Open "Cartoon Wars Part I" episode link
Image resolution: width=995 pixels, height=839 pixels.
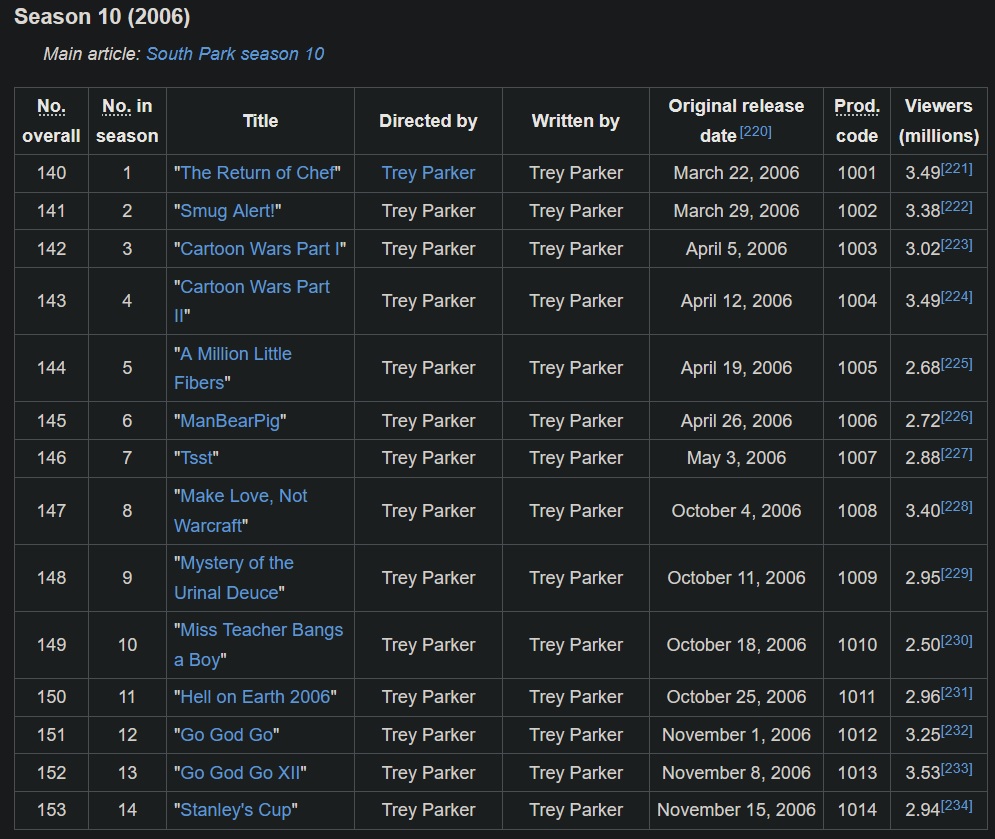click(x=260, y=249)
